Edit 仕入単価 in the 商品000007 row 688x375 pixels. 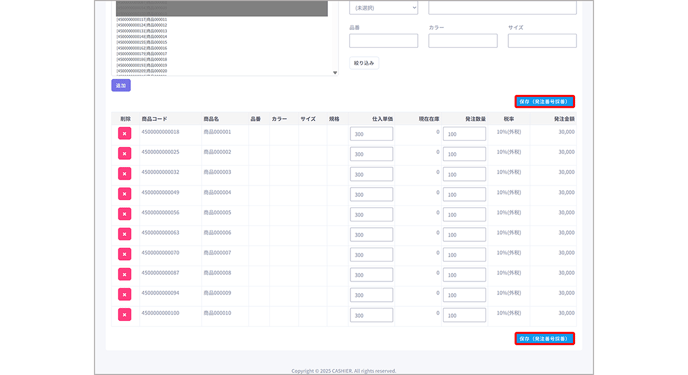coord(372,255)
